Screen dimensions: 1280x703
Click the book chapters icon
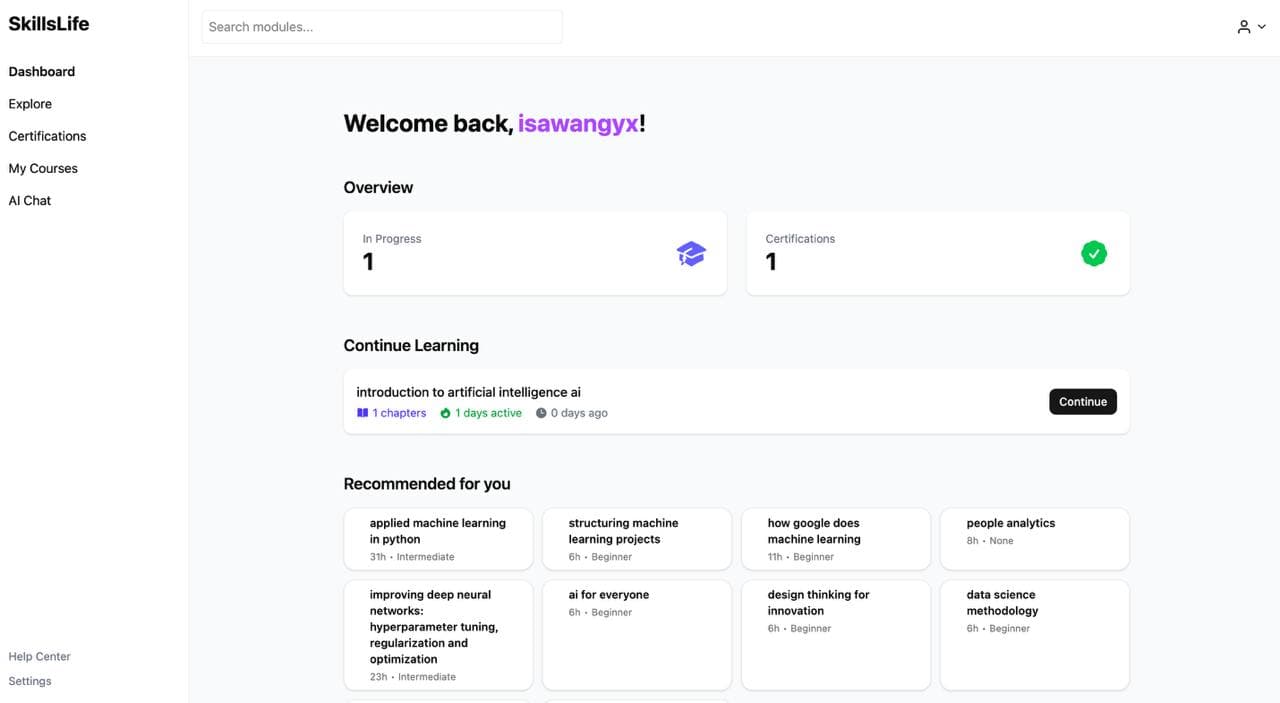tap(362, 413)
